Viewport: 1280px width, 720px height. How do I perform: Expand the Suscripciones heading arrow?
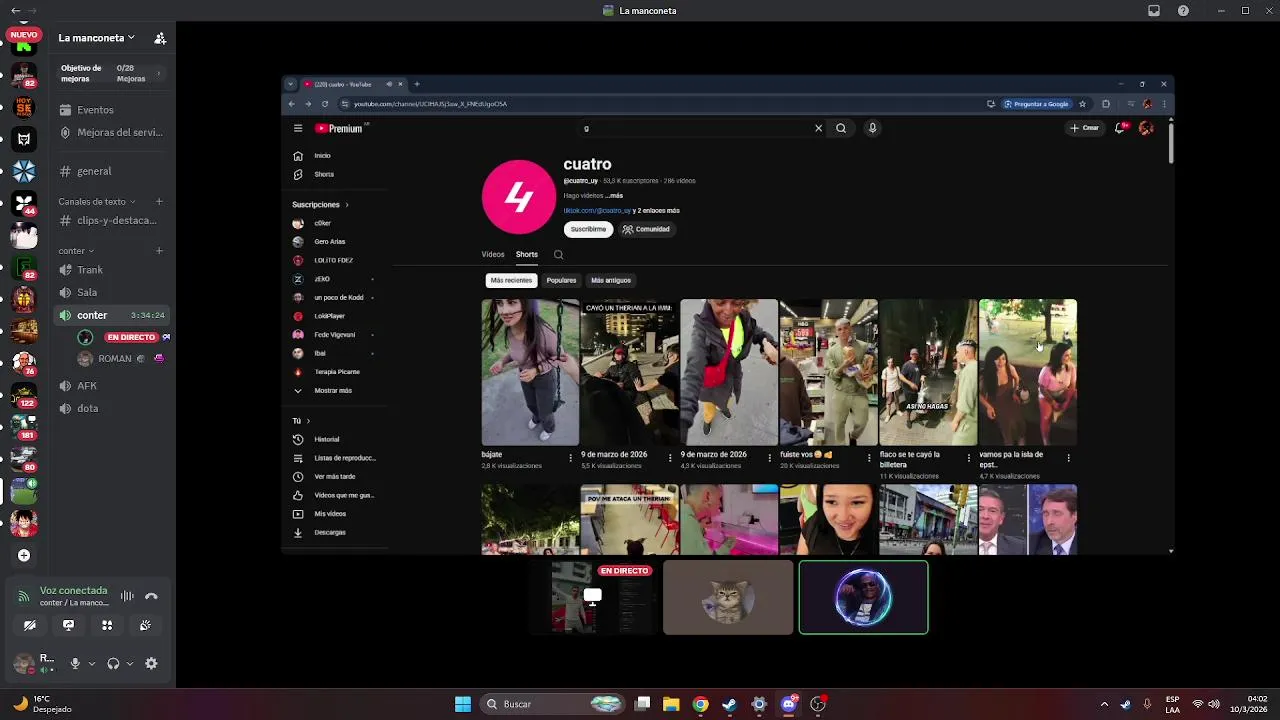(x=347, y=205)
